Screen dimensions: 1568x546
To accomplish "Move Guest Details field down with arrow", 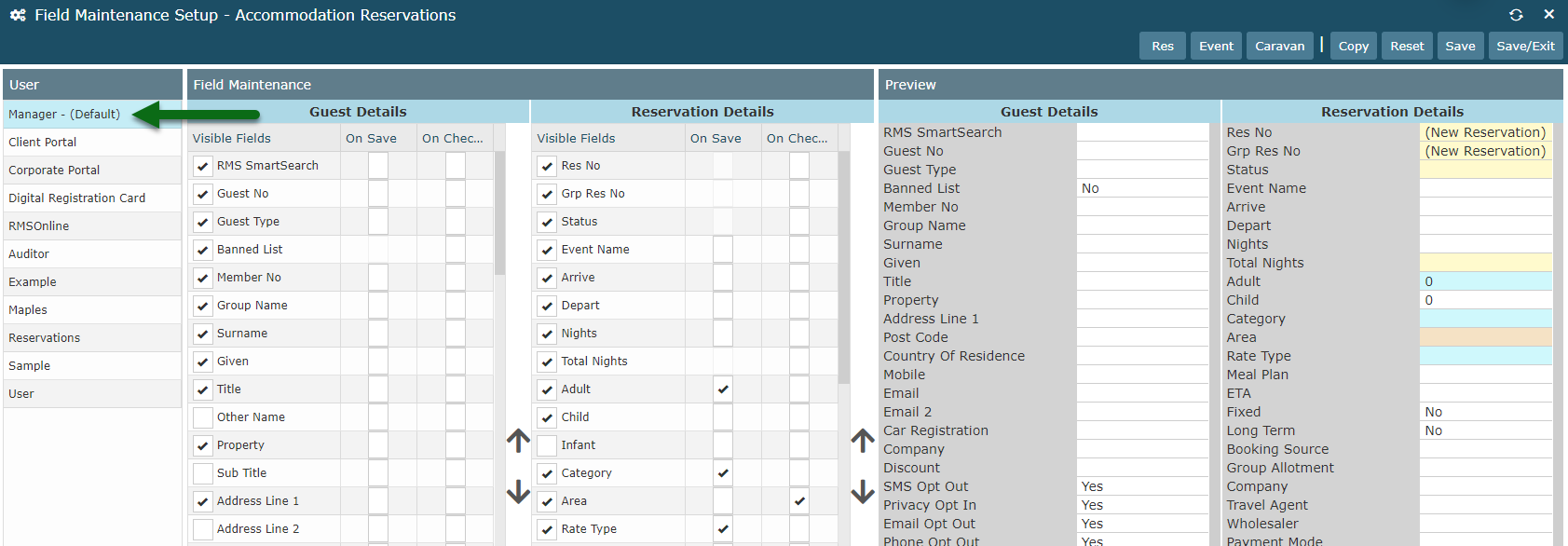I will pyautogui.click(x=518, y=491).
